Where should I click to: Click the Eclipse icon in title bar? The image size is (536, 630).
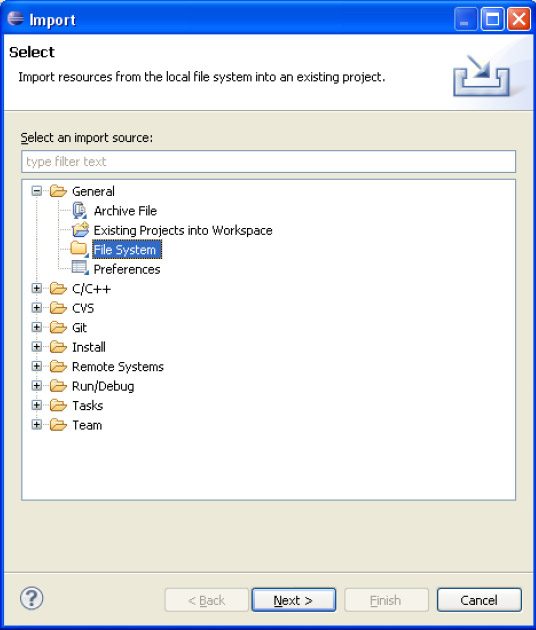coord(16,18)
